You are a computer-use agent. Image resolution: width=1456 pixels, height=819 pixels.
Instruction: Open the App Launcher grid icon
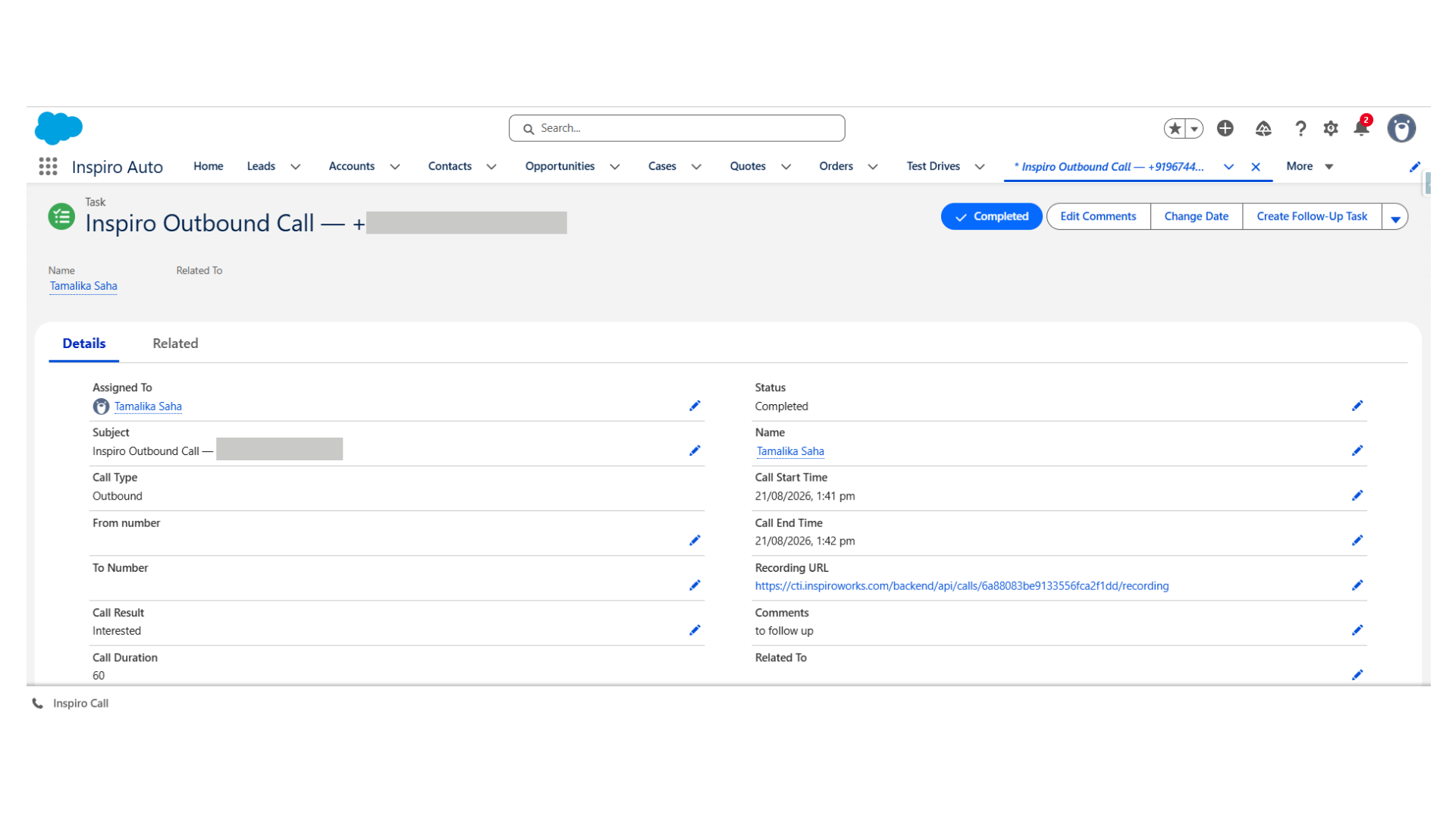pos(48,167)
